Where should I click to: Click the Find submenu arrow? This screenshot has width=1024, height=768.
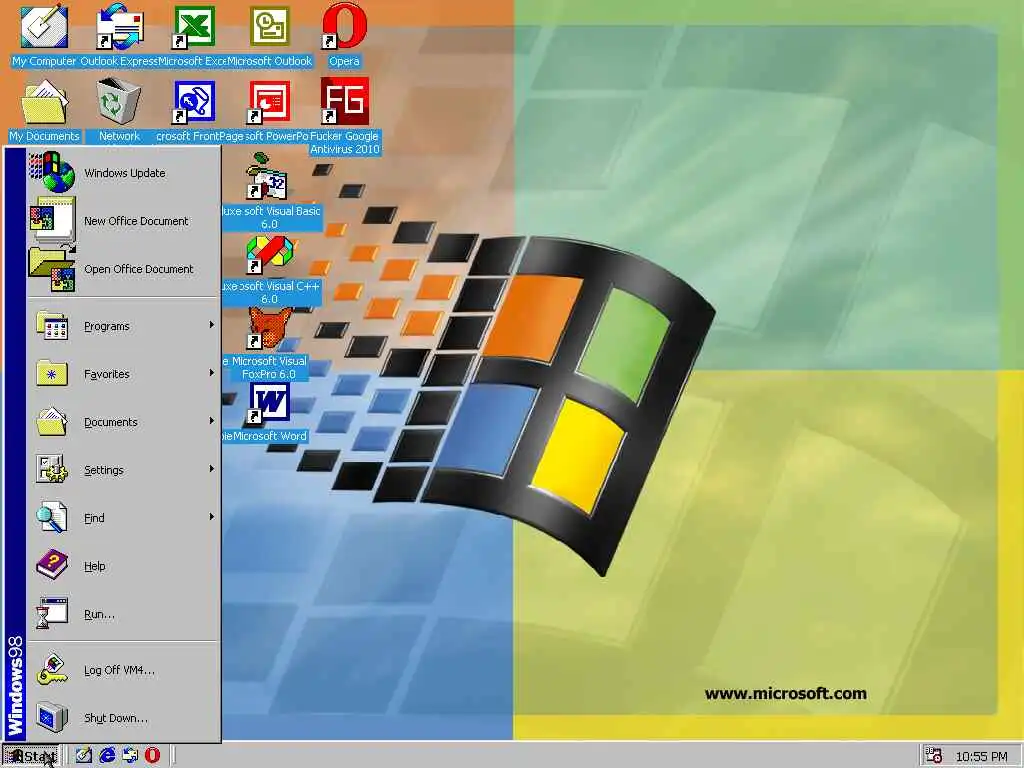click(212, 517)
